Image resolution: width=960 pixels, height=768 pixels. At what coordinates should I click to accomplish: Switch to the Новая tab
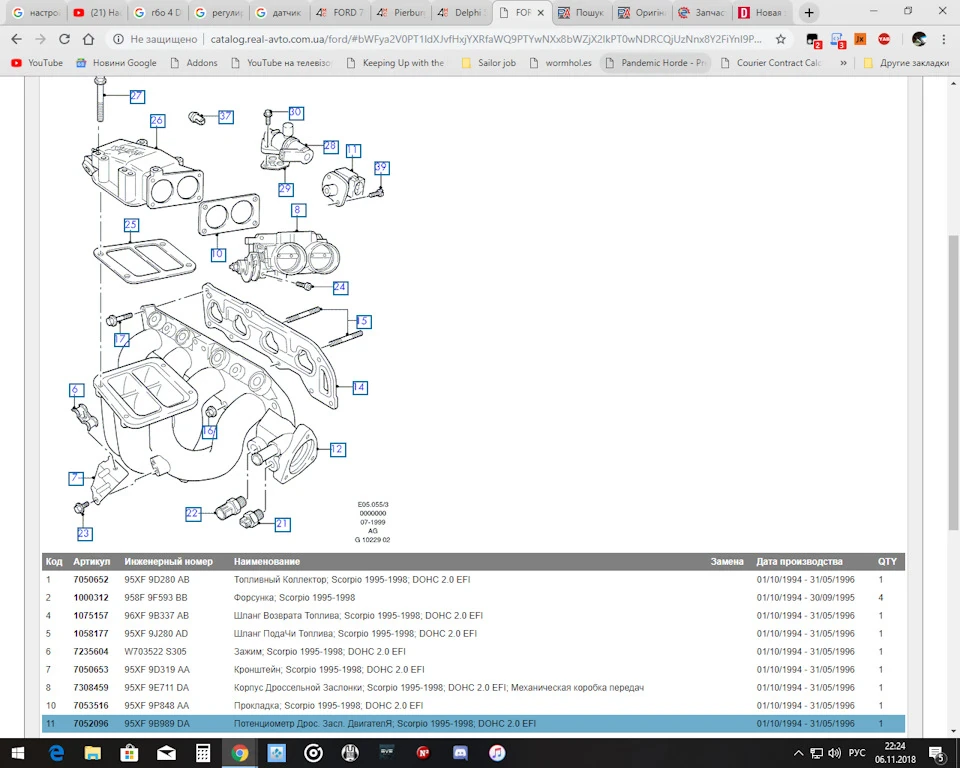[x=762, y=13]
